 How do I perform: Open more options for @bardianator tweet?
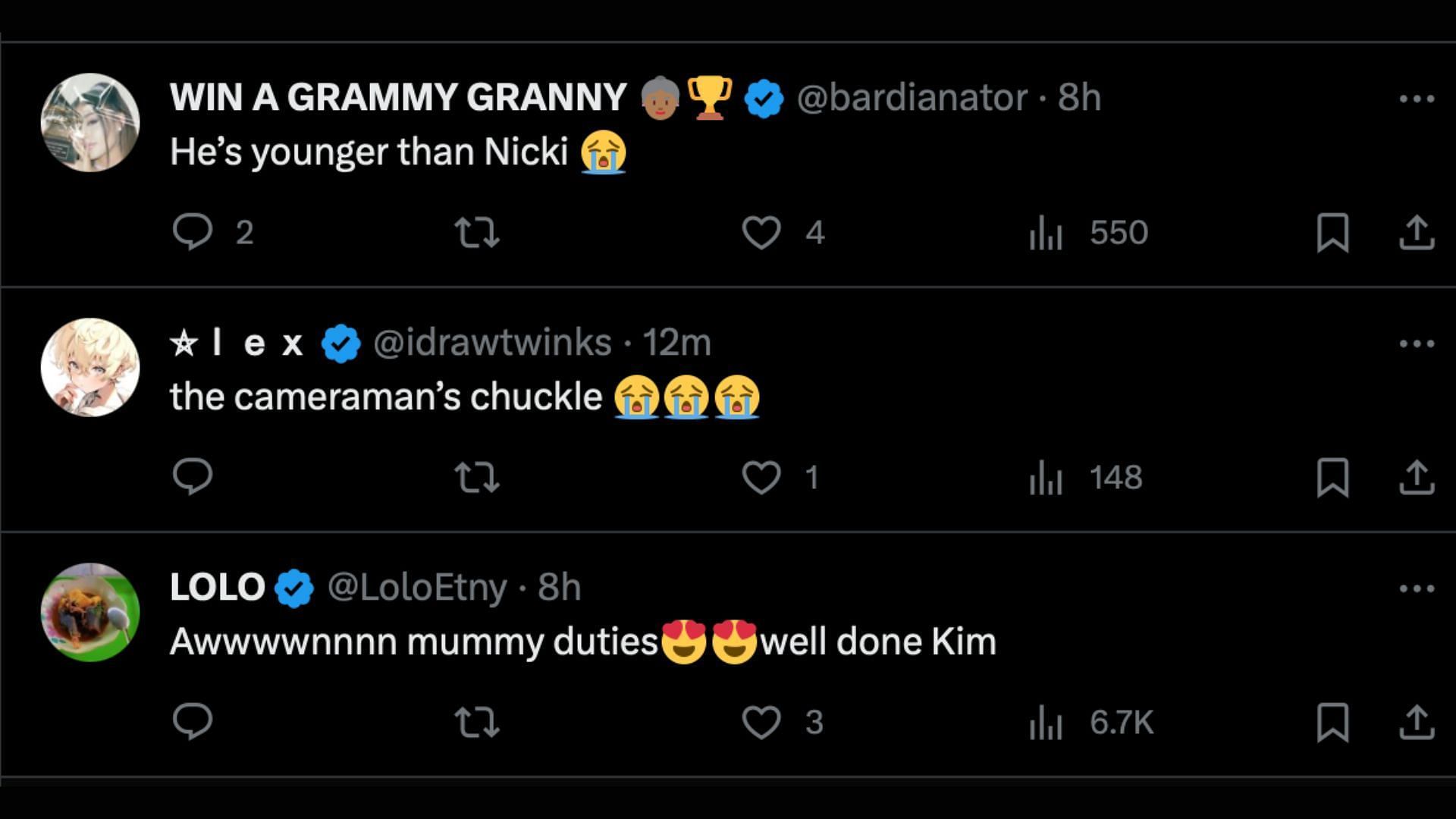(x=1416, y=99)
